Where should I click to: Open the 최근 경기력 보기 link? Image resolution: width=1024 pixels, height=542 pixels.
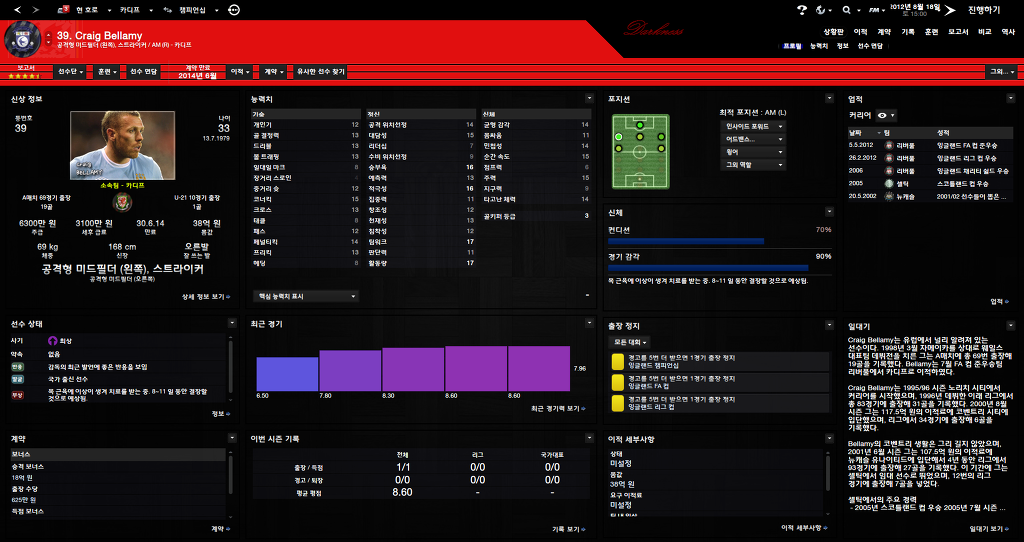(558, 408)
